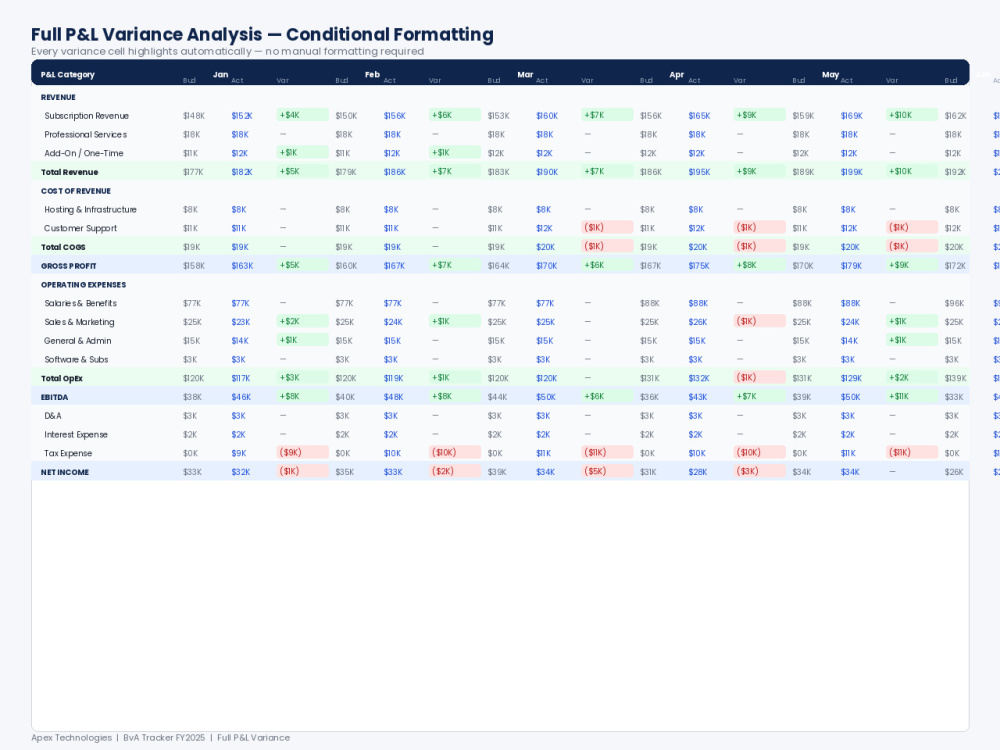
Task: Select the Feb month header
Action: pyautogui.click(x=372, y=75)
